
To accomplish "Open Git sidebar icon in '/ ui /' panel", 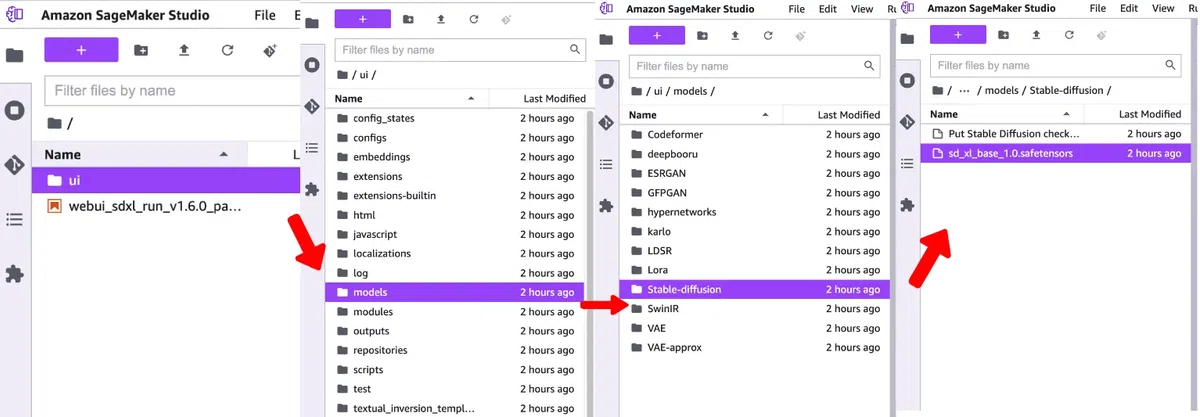I will 312,106.
